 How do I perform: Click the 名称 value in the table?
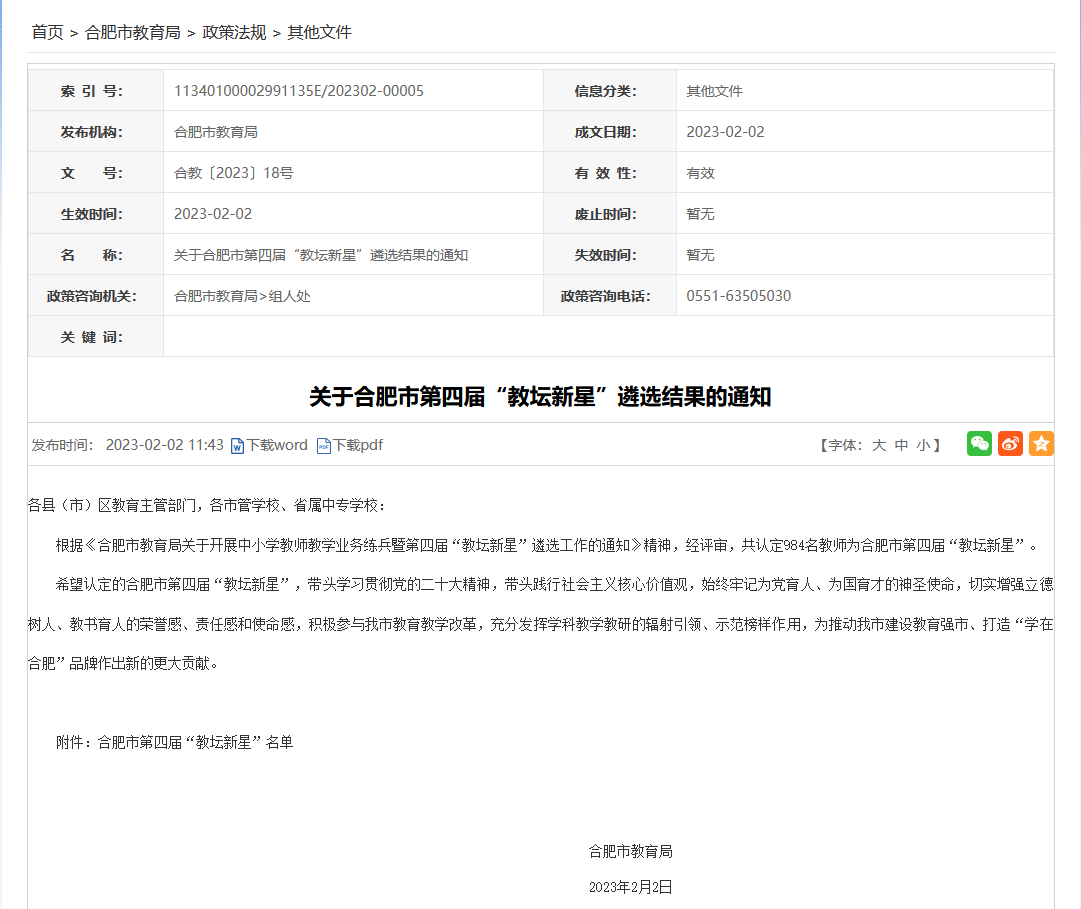pyautogui.click(x=321, y=255)
